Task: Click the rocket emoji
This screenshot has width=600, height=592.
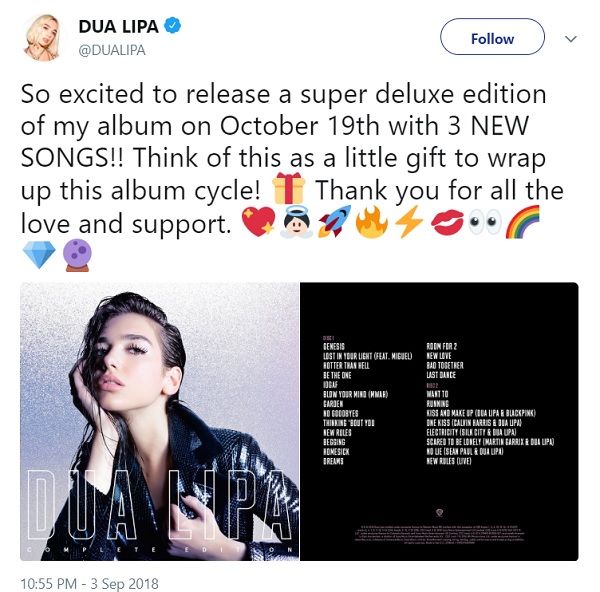Action: coord(334,222)
